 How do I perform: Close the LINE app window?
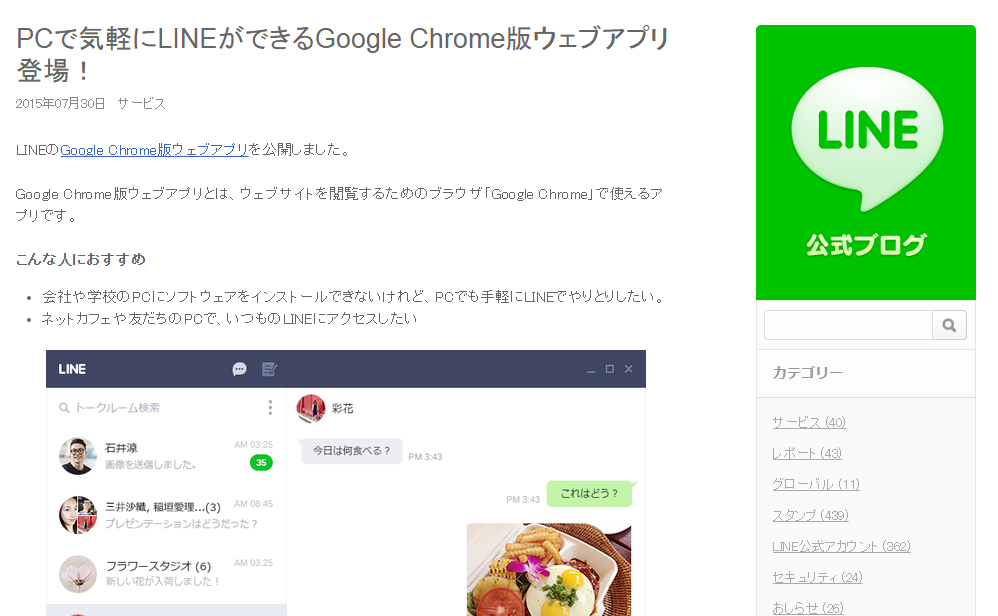[x=629, y=368]
